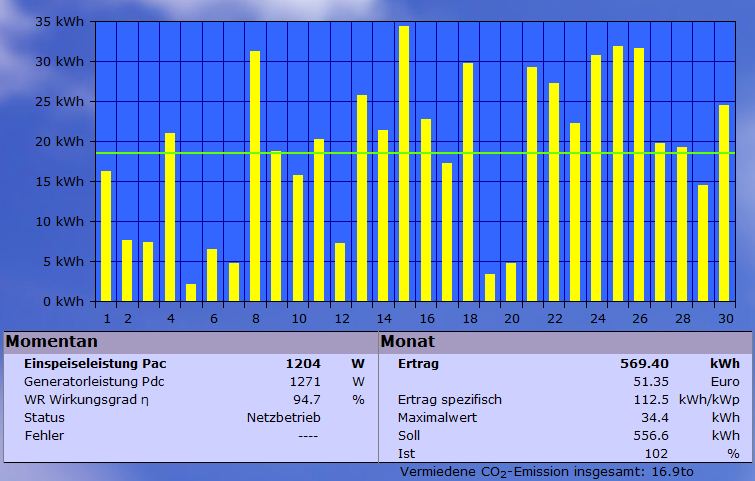
Task: Select 'Ertrag spezifisch' label
Action: (x=450, y=400)
